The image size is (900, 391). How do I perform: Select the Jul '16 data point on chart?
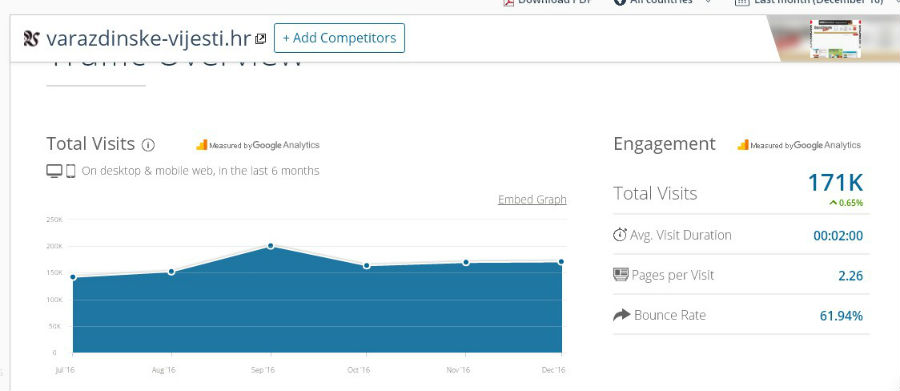point(73,277)
